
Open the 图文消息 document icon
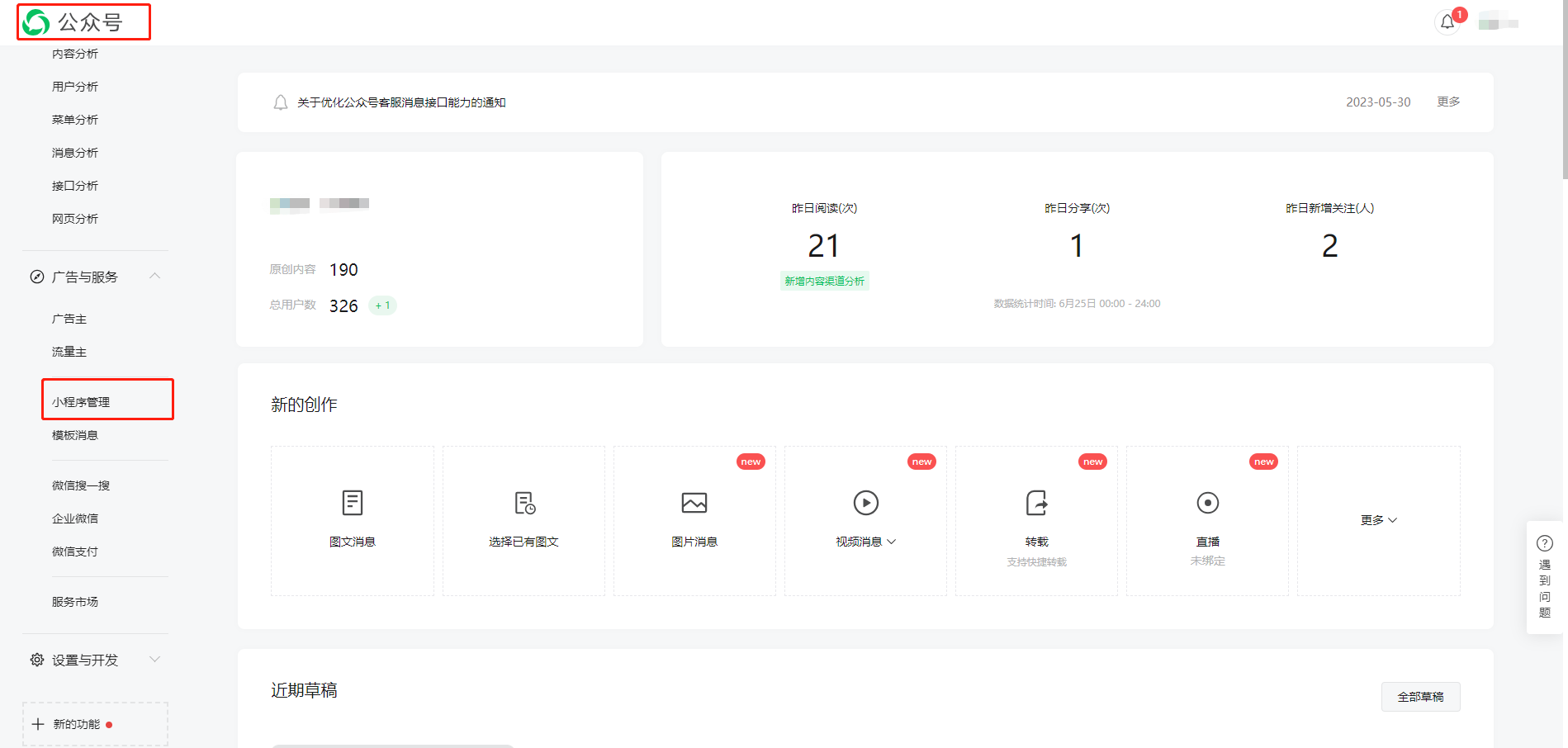[353, 502]
